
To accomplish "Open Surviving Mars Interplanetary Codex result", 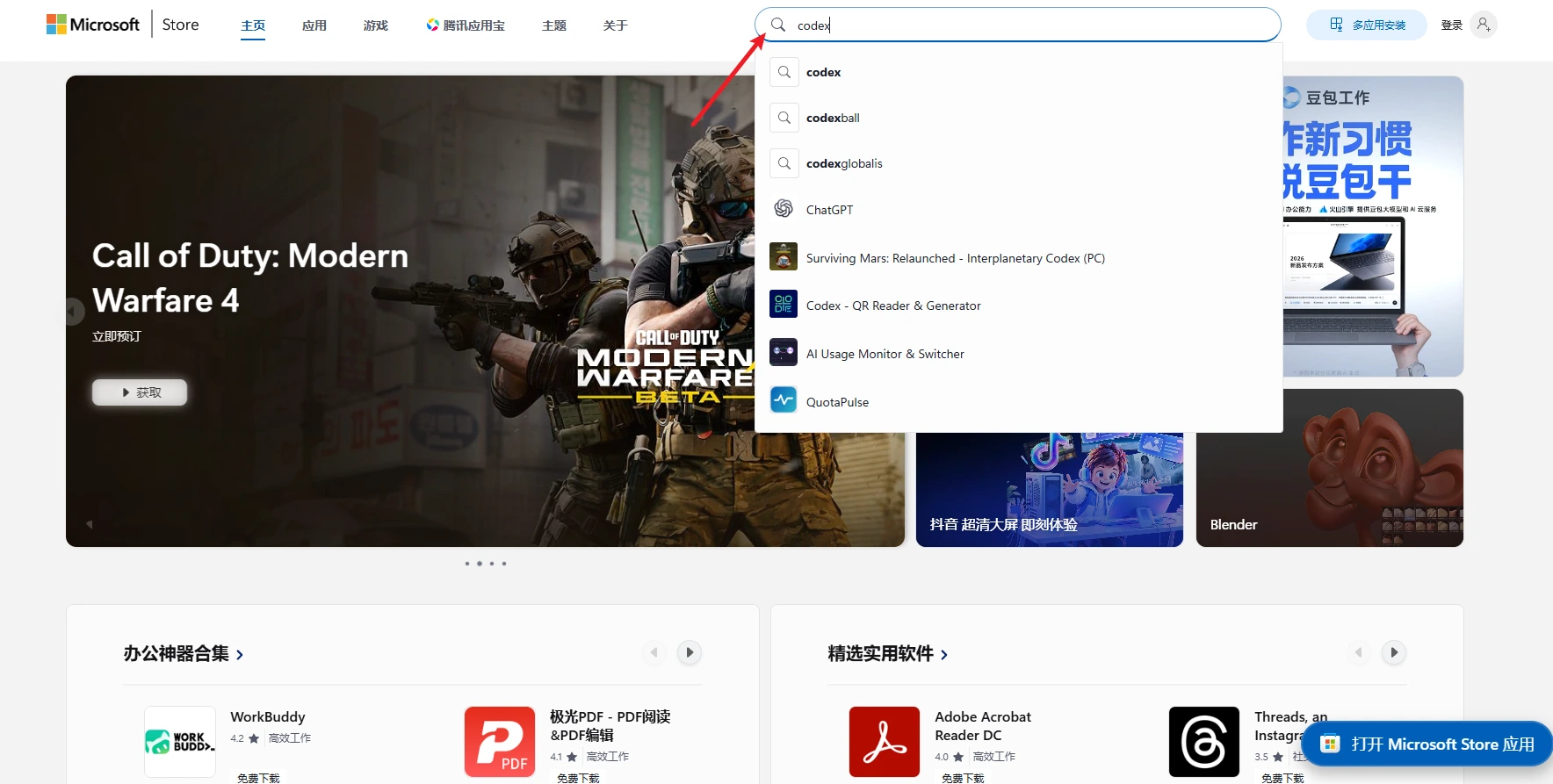I will click(1019, 258).
